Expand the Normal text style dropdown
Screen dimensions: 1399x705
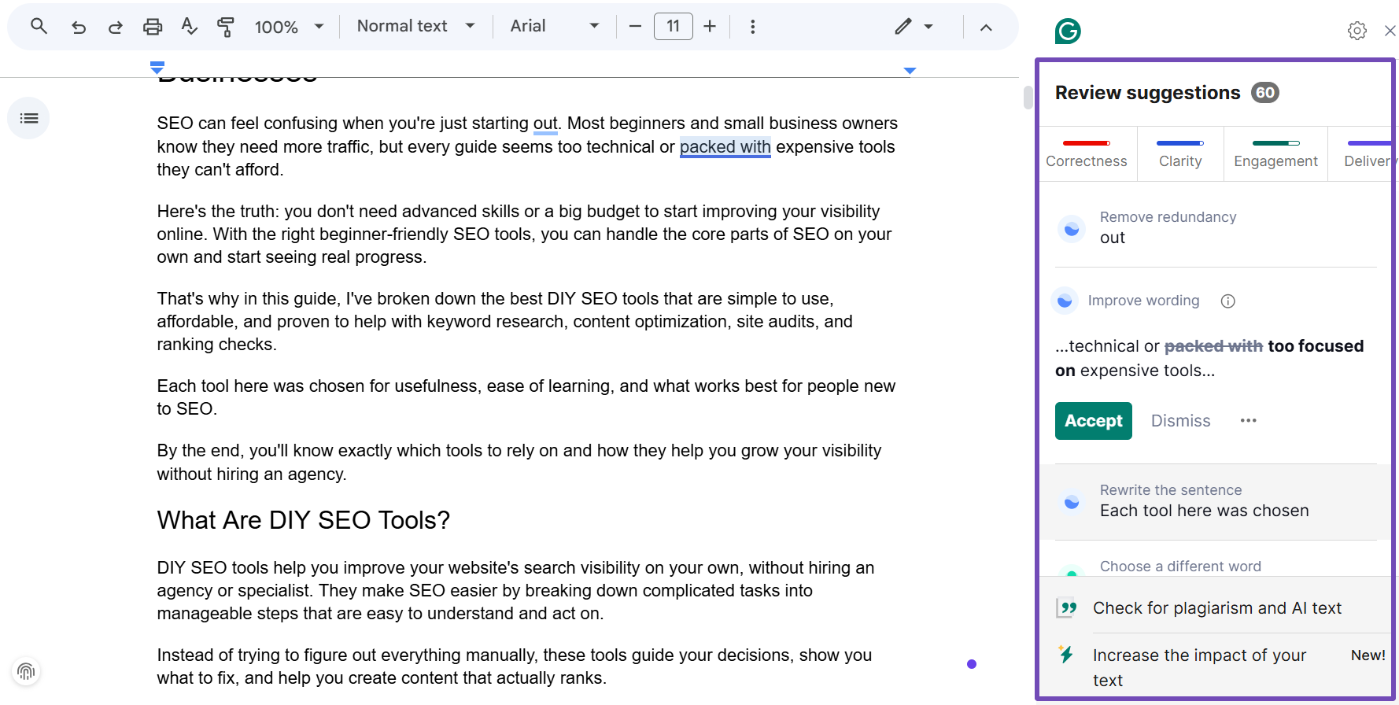[x=415, y=27]
